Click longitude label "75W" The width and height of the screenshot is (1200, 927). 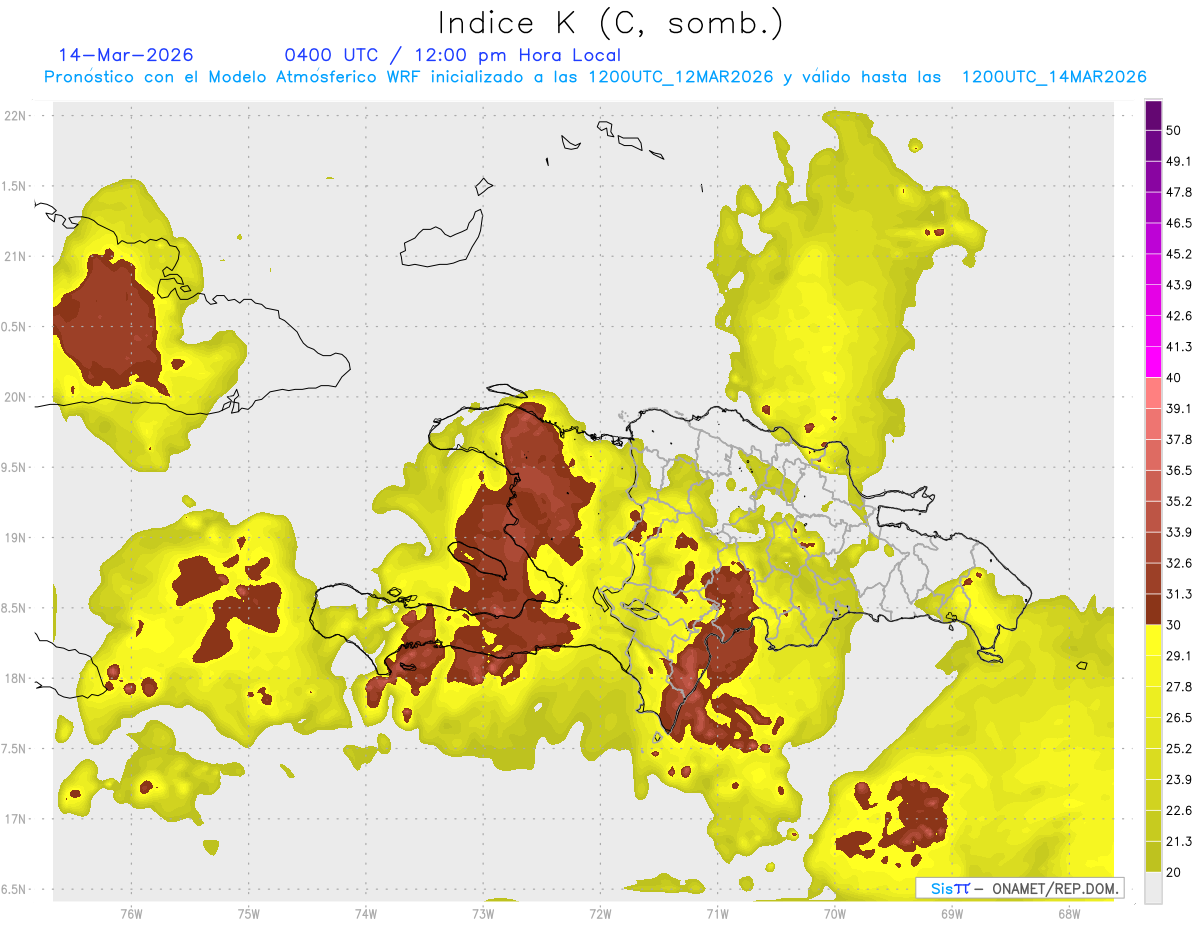(x=249, y=913)
